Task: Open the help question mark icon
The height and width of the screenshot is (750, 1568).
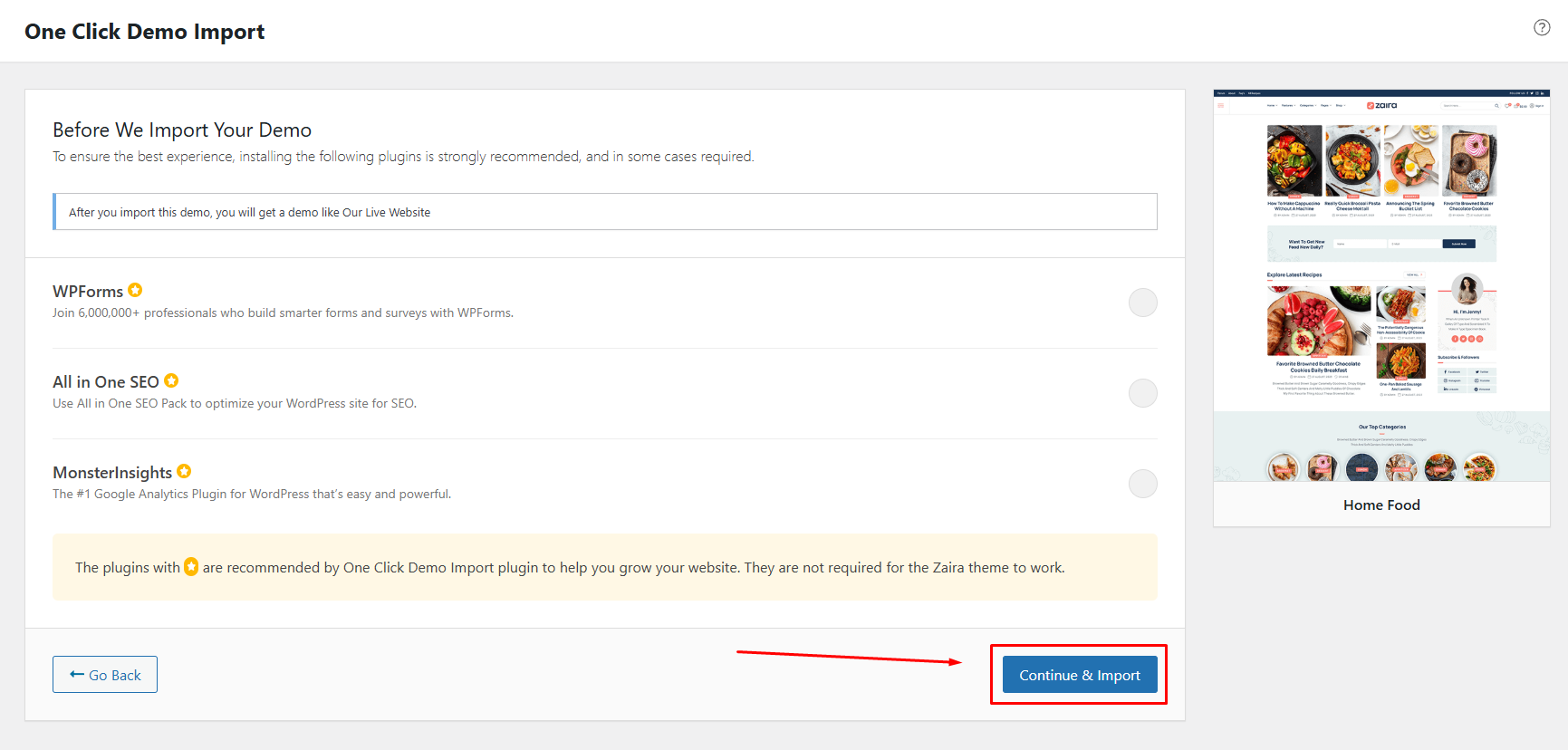Action: [1541, 28]
